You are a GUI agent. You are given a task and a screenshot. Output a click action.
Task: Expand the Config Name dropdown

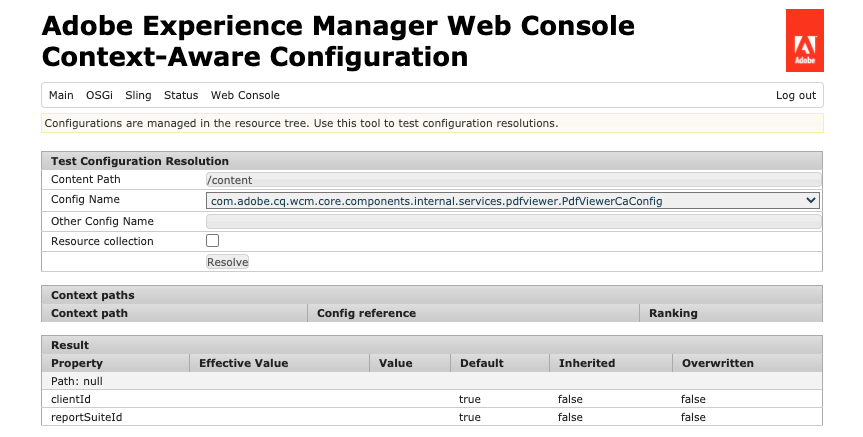[x=512, y=201]
